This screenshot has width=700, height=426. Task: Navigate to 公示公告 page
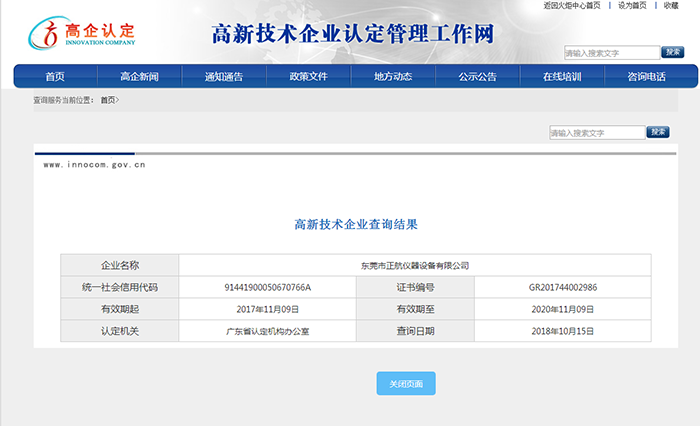477,76
